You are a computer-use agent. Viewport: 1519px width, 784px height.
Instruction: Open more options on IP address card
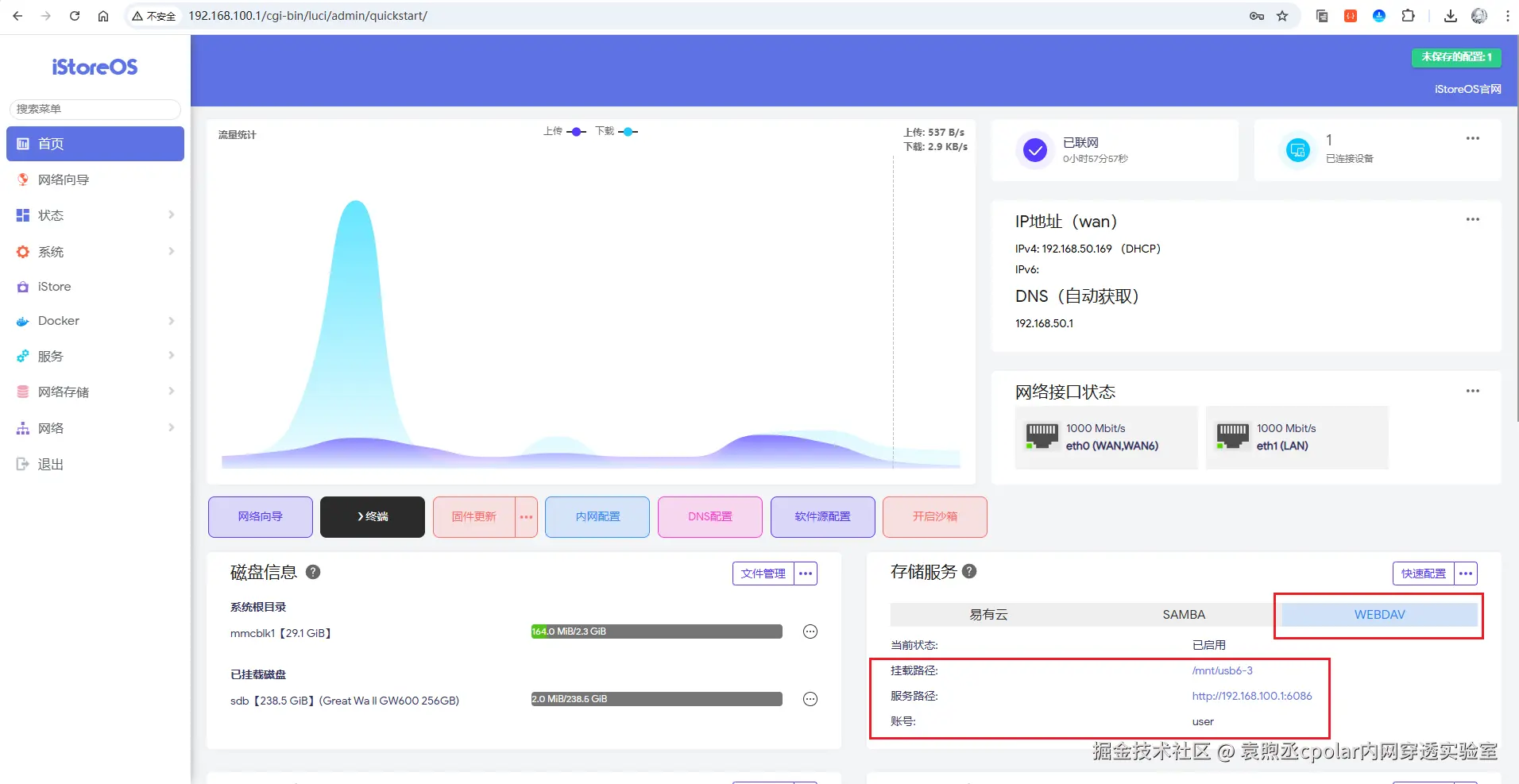pyautogui.click(x=1473, y=219)
